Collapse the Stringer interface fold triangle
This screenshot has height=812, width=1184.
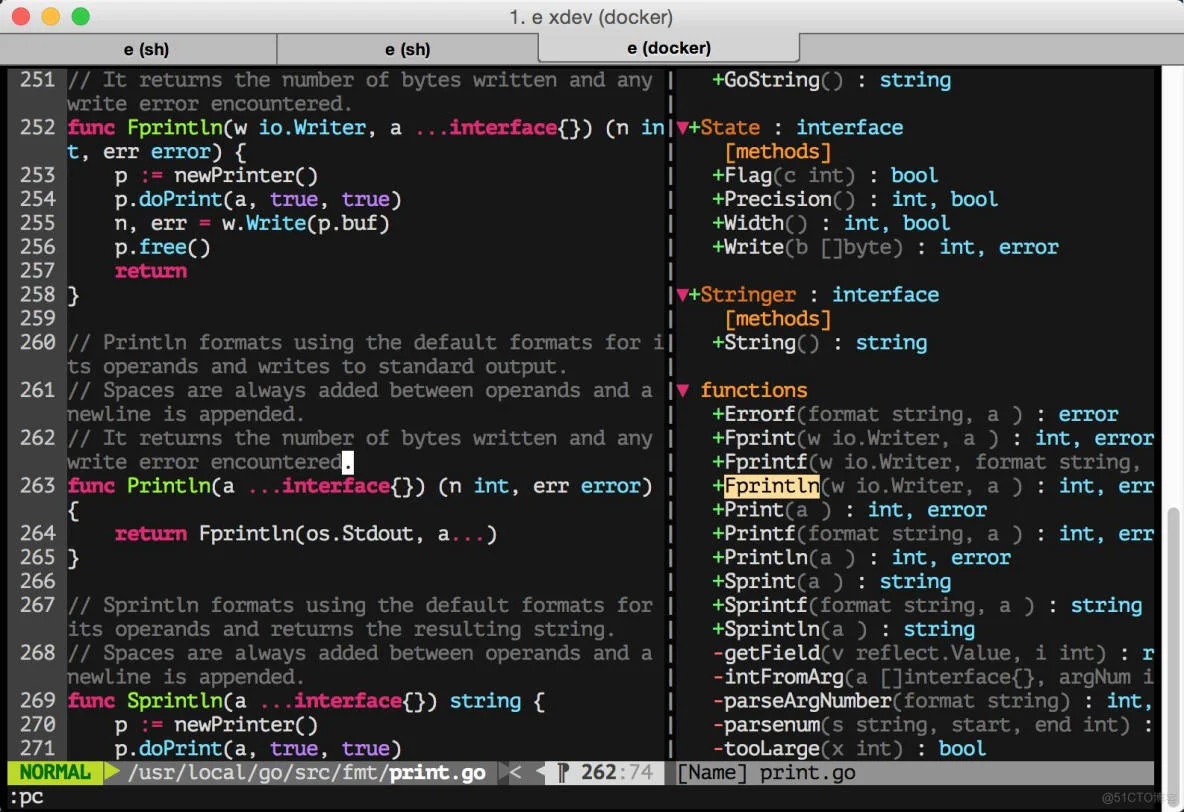click(x=683, y=295)
